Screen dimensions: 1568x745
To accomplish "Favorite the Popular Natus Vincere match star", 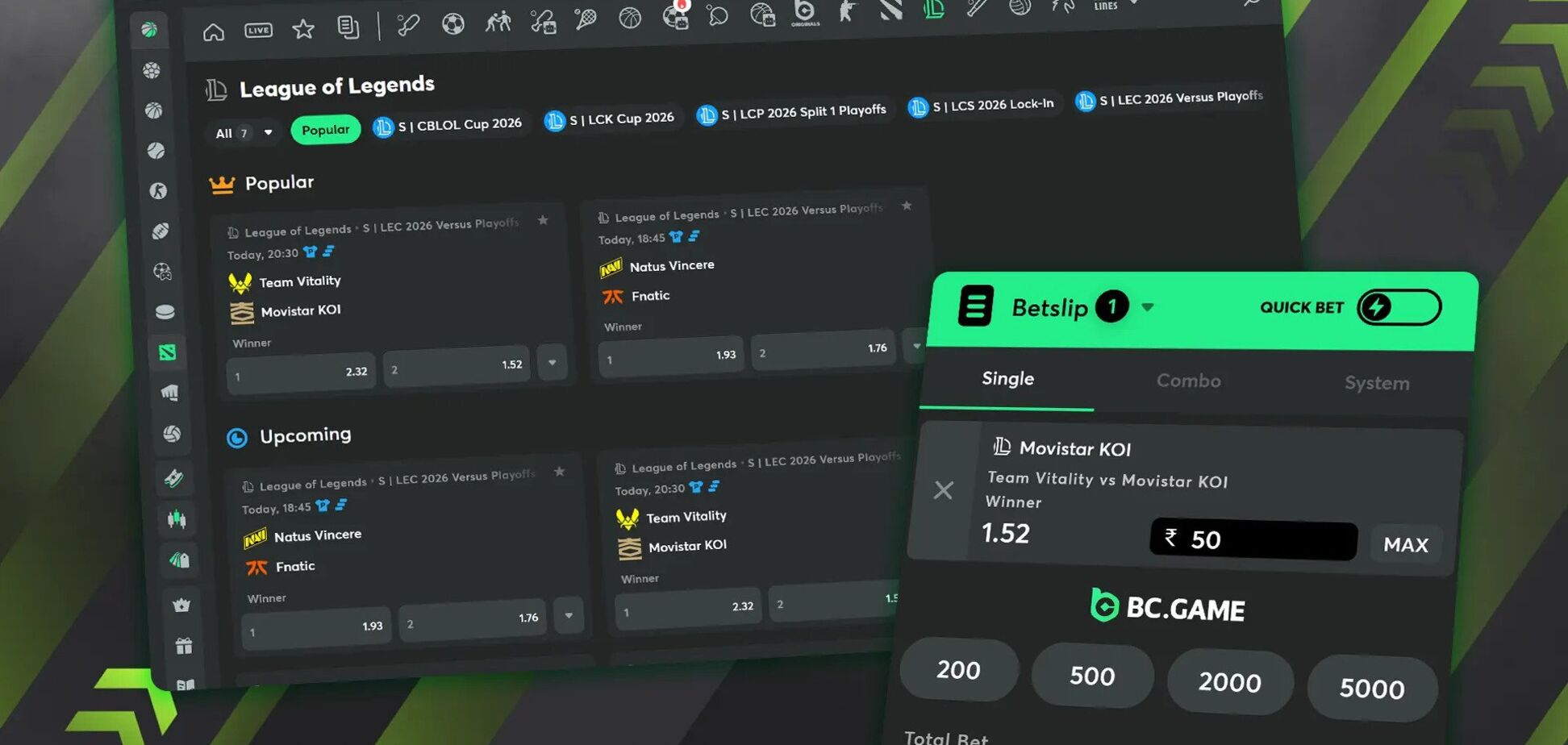I will [907, 206].
